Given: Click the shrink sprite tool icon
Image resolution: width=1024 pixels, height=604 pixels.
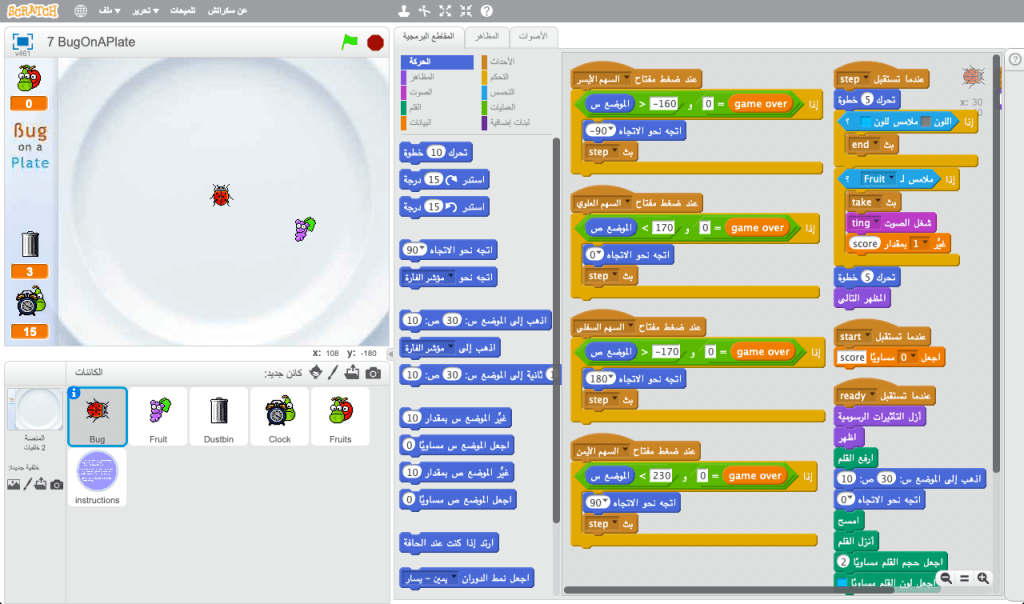Looking at the screenshot, I should [465, 11].
